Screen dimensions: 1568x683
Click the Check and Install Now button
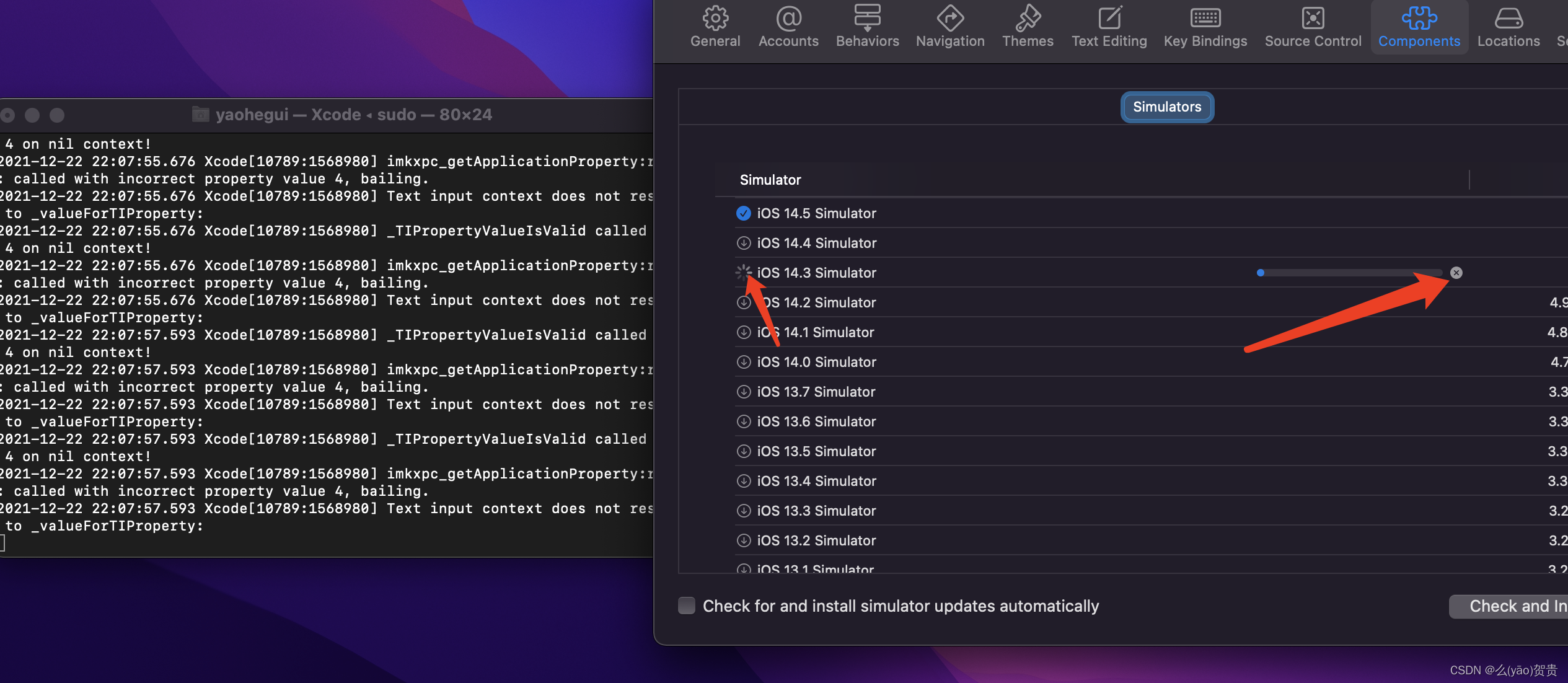pyautogui.click(x=1509, y=606)
